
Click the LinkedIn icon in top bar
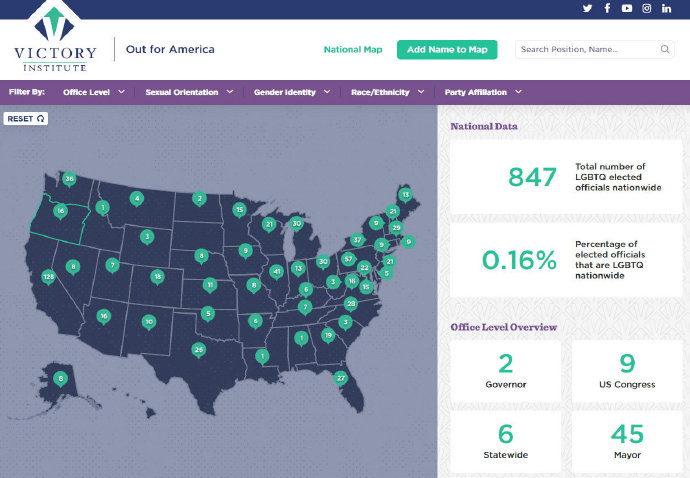tap(667, 9)
